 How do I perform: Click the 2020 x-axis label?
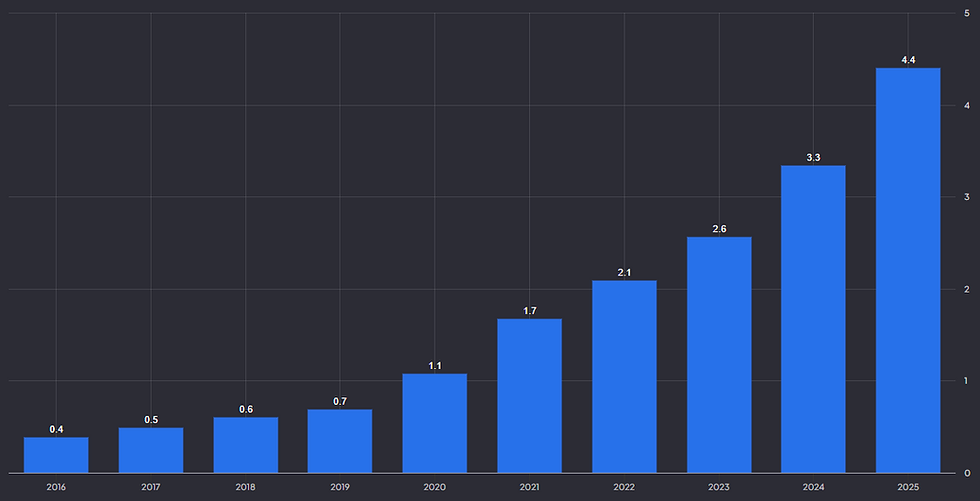click(x=435, y=487)
